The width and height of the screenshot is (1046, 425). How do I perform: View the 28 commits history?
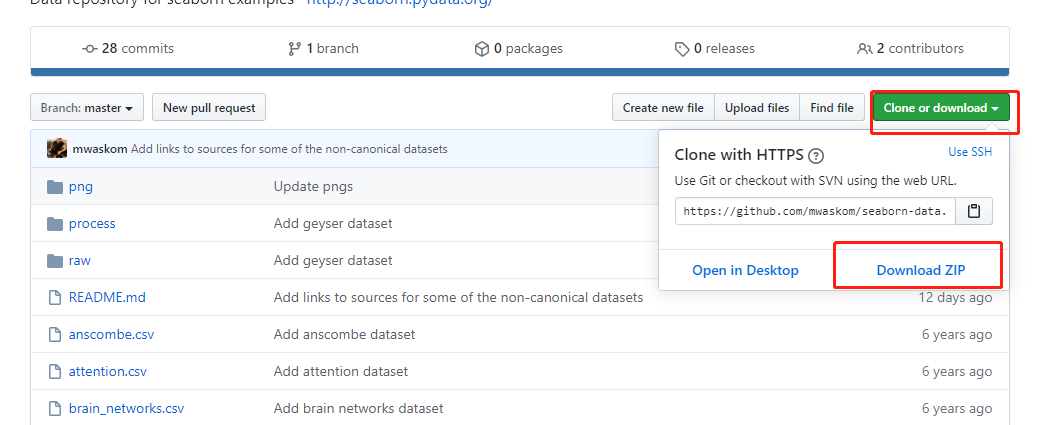(128, 48)
